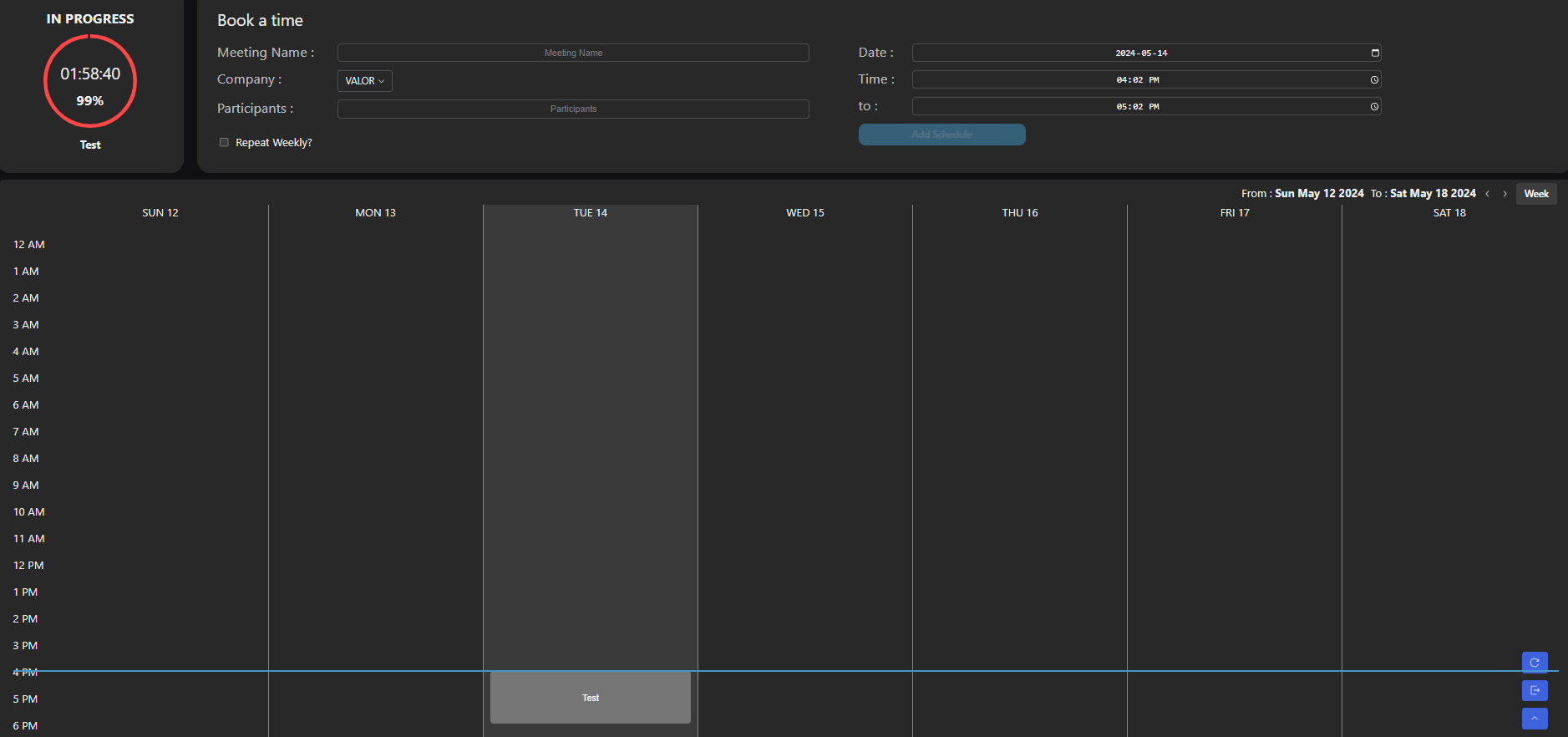Image resolution: width=1568 pixels, height=737 pixels.
Task: Focus the Meeting Name input field
Action: tap(573, 53)
